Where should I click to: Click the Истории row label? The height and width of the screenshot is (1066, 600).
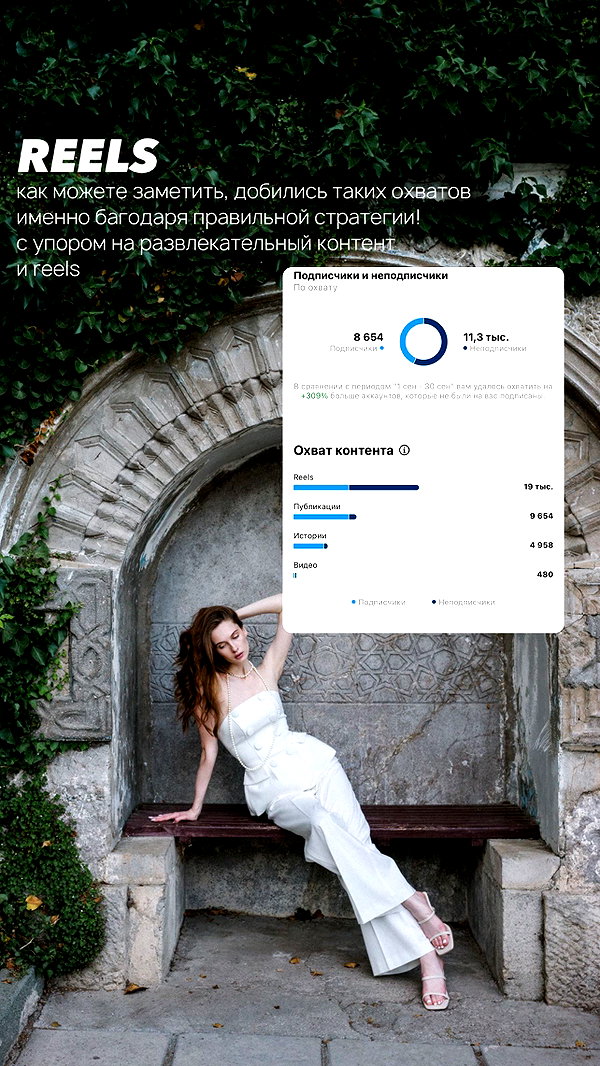click(310, 536)
